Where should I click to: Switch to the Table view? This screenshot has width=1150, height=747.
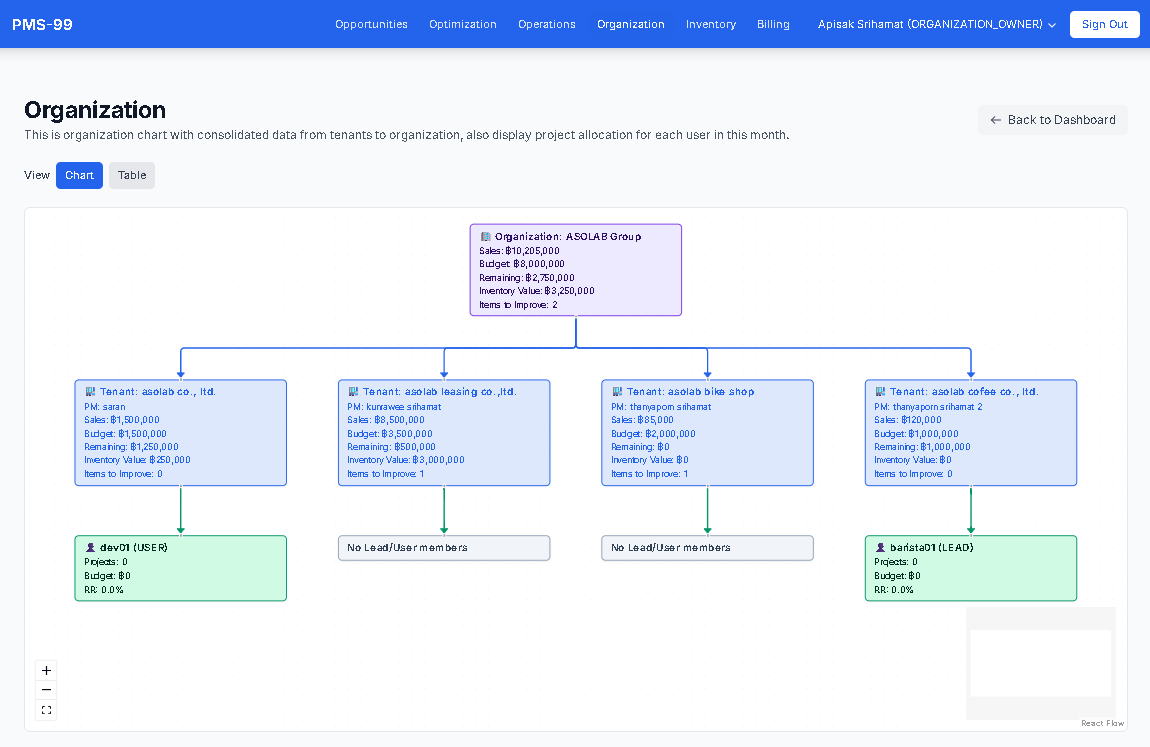[131, 175]
